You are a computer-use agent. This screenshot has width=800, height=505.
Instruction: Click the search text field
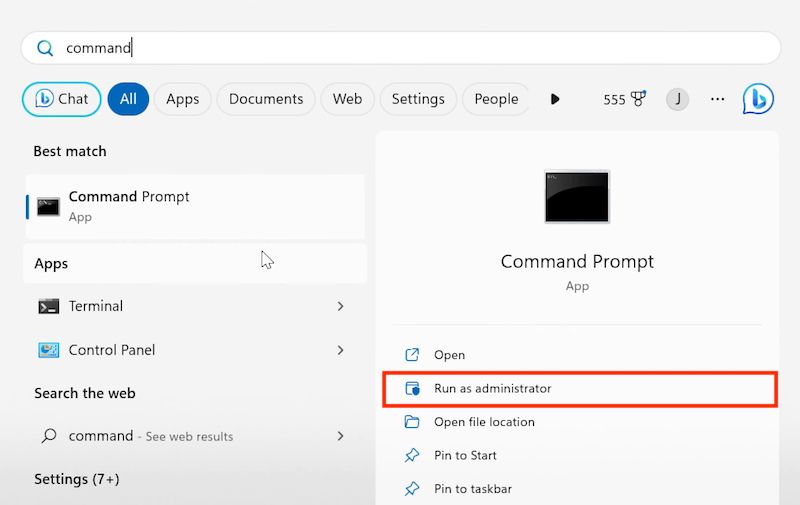coord(400,48)
